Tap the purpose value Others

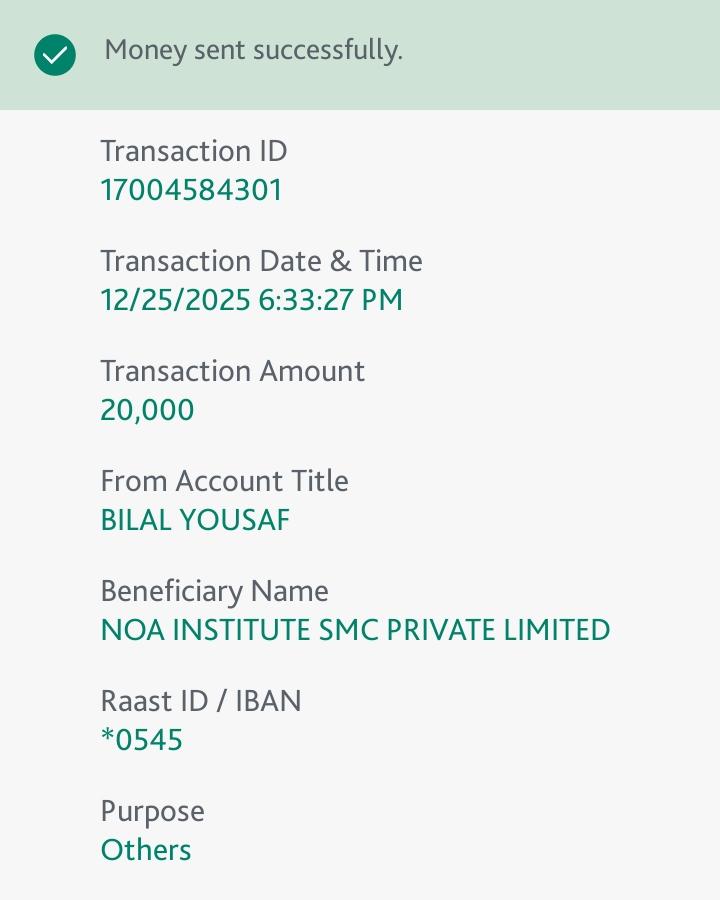coord(146,850)
